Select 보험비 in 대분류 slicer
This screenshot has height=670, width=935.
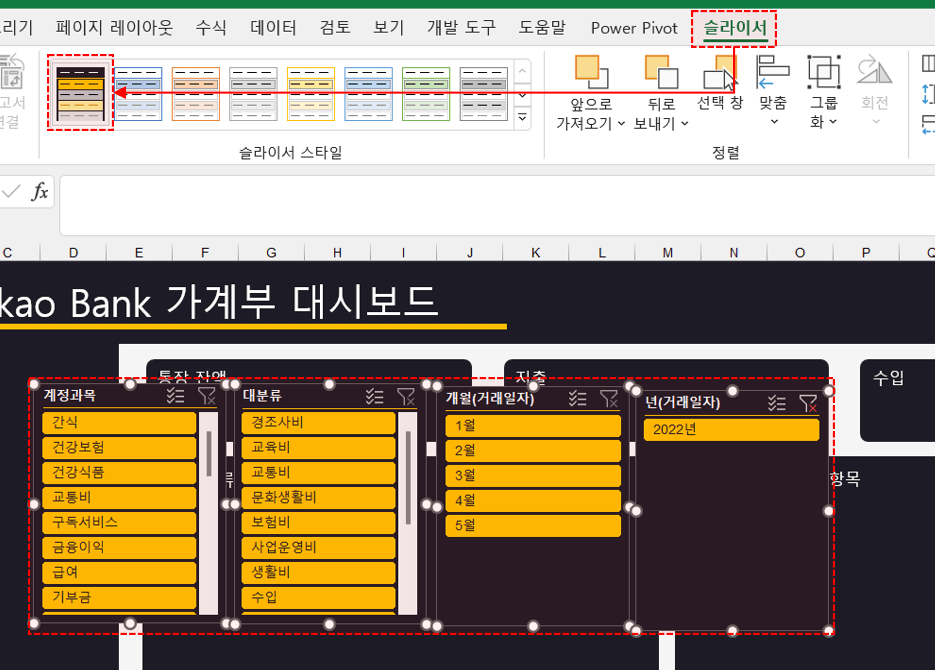point(318,523)
